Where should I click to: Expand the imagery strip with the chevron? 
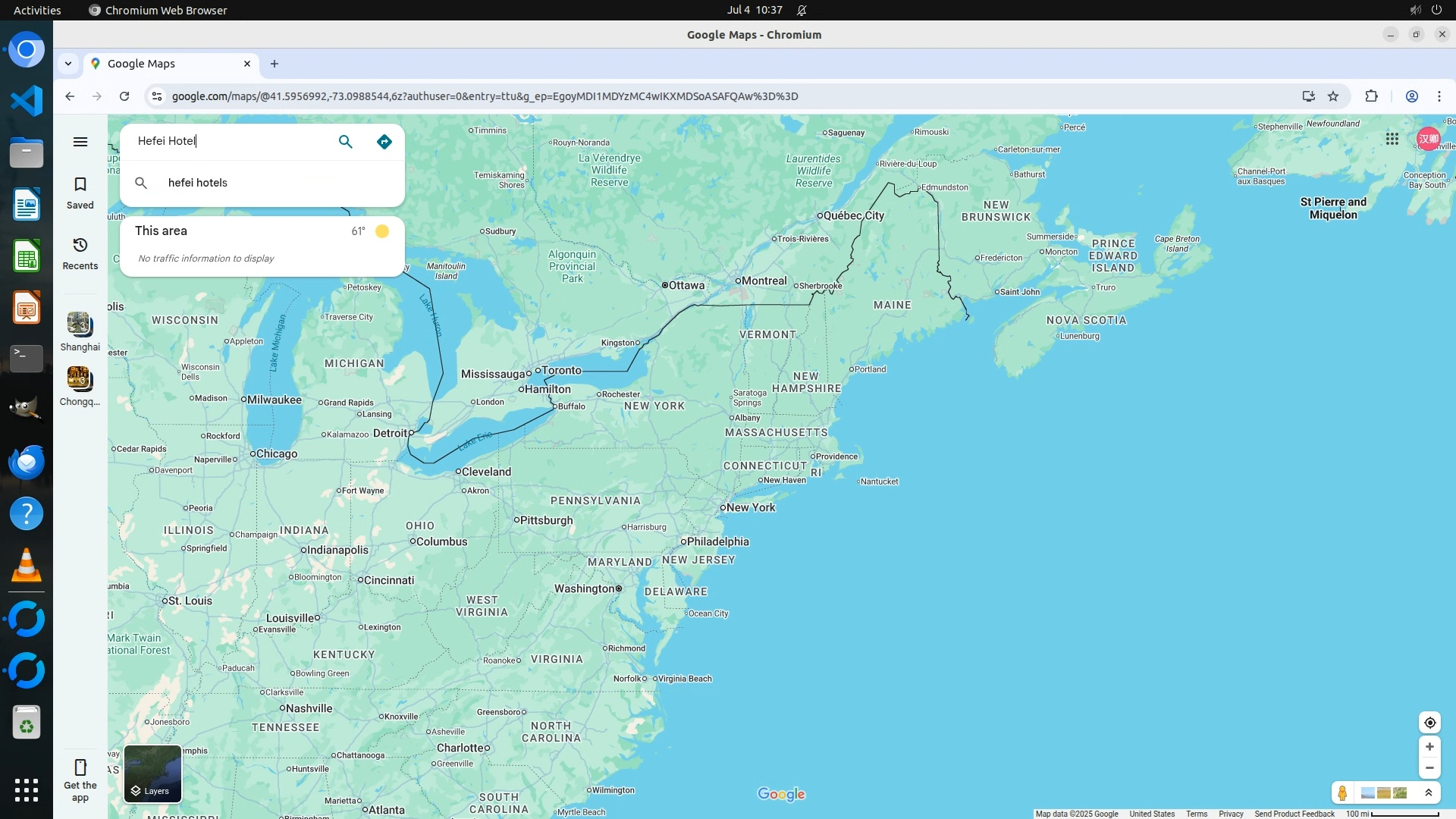point(1429,793)
